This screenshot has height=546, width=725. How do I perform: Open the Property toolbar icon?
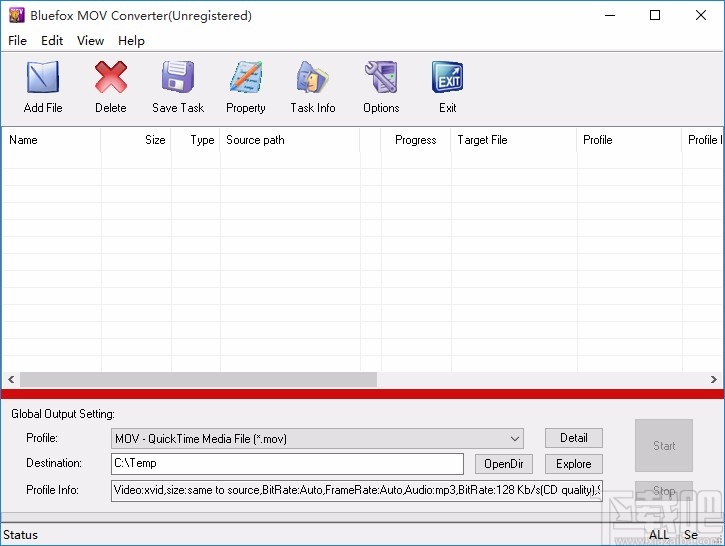click(246, 77)
